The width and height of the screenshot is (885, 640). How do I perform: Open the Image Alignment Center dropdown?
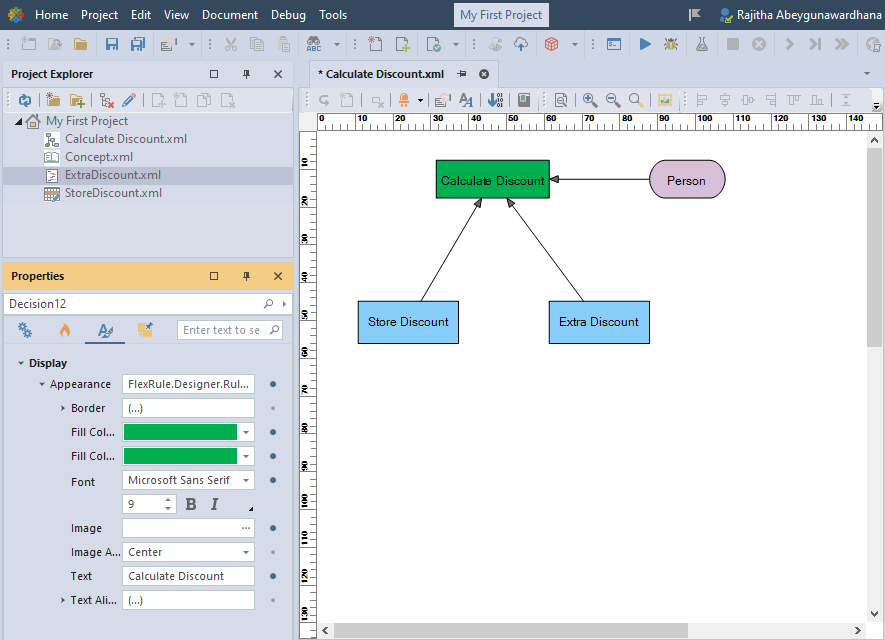tap(246, 552)
